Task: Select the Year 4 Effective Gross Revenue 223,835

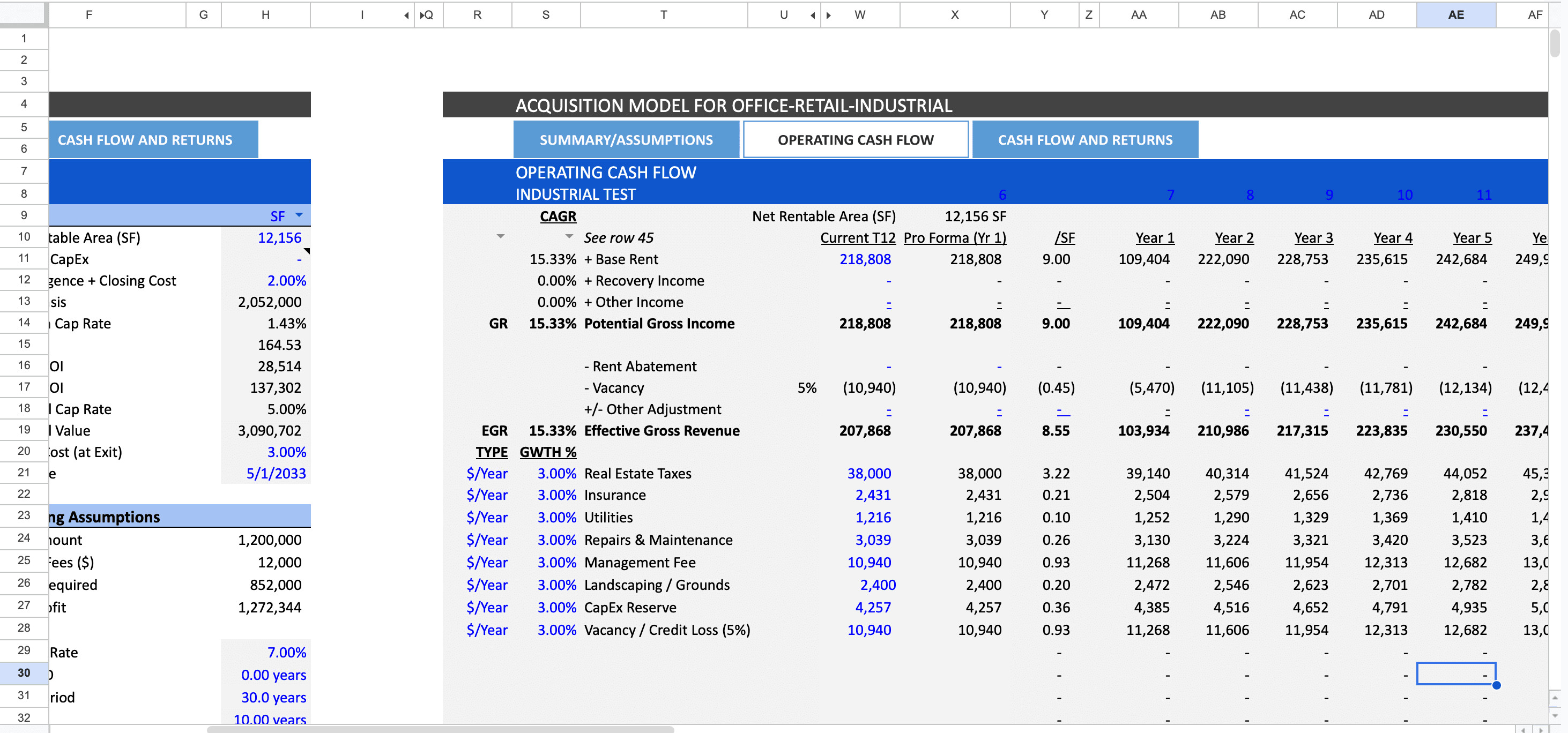Action: [1381, 431]
